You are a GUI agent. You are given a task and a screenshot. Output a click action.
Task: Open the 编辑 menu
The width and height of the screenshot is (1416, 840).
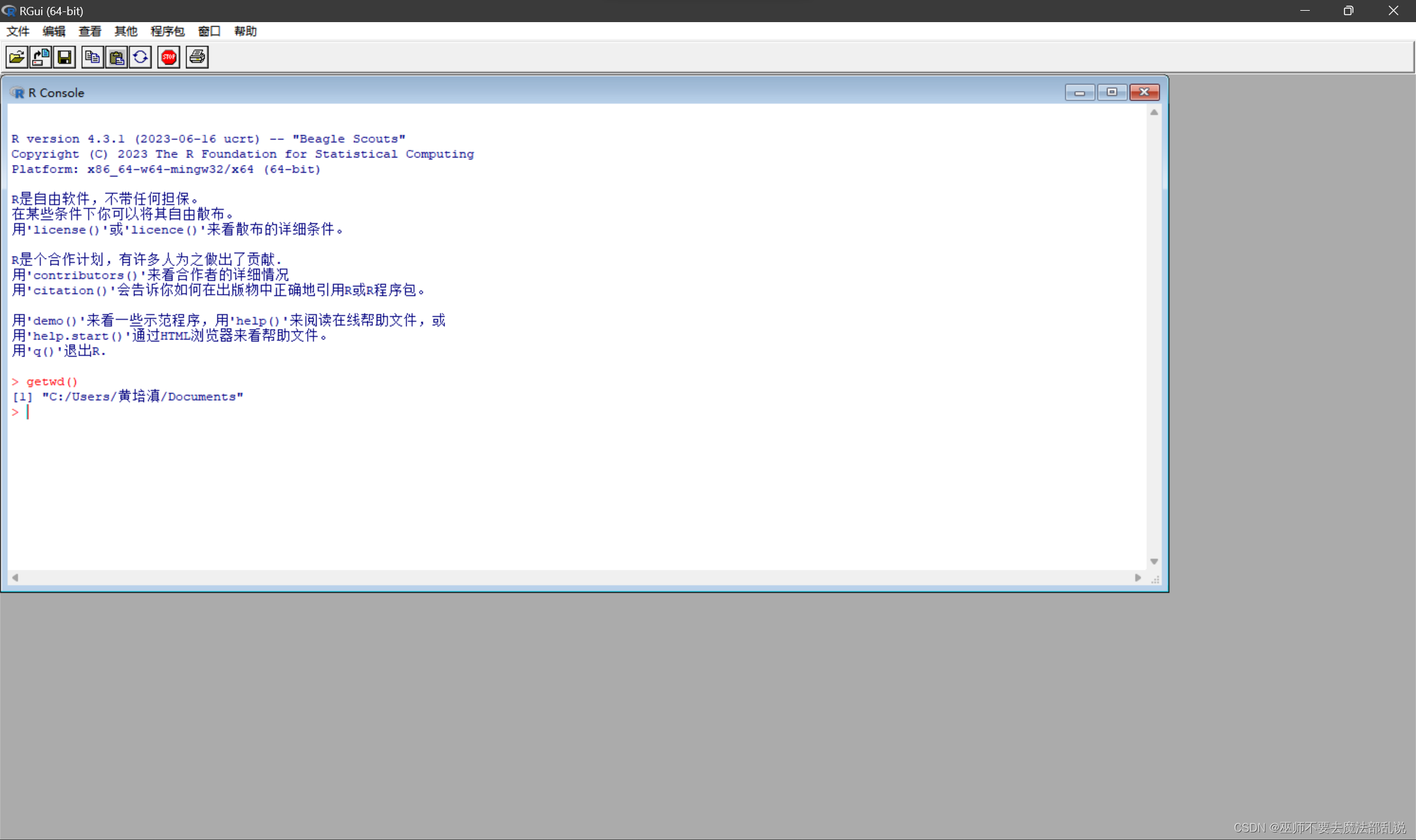coord(54,31)
